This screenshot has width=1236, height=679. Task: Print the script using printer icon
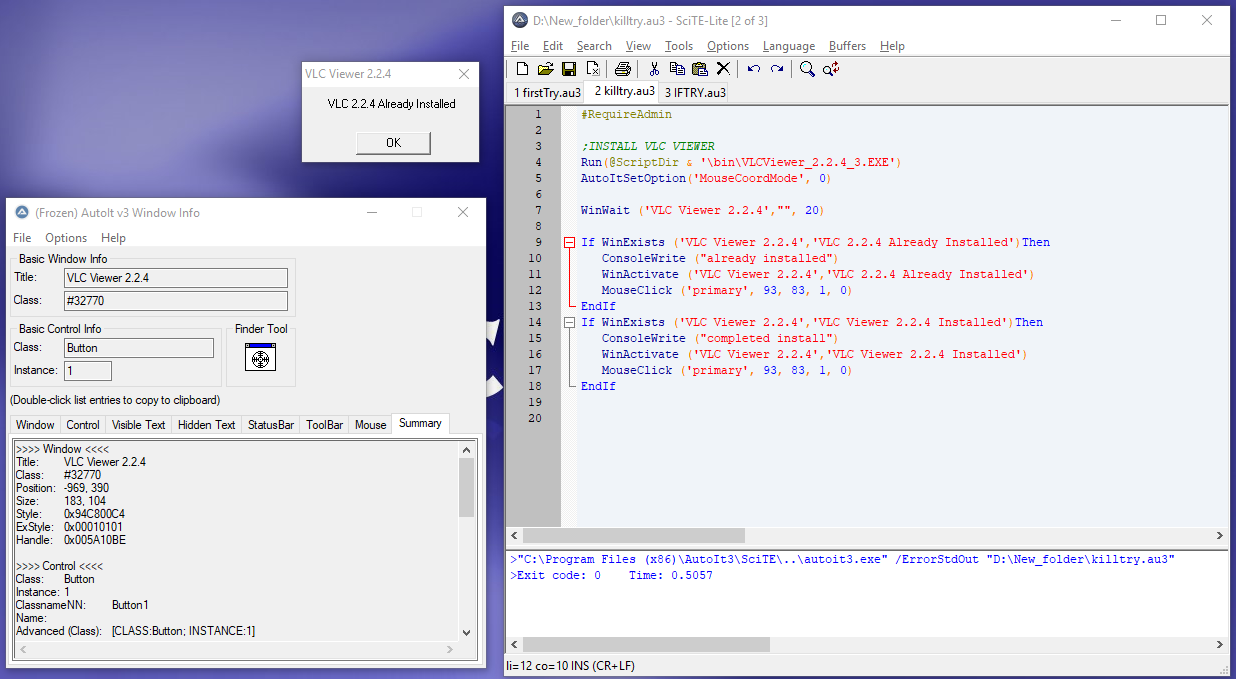coord(623,69)
